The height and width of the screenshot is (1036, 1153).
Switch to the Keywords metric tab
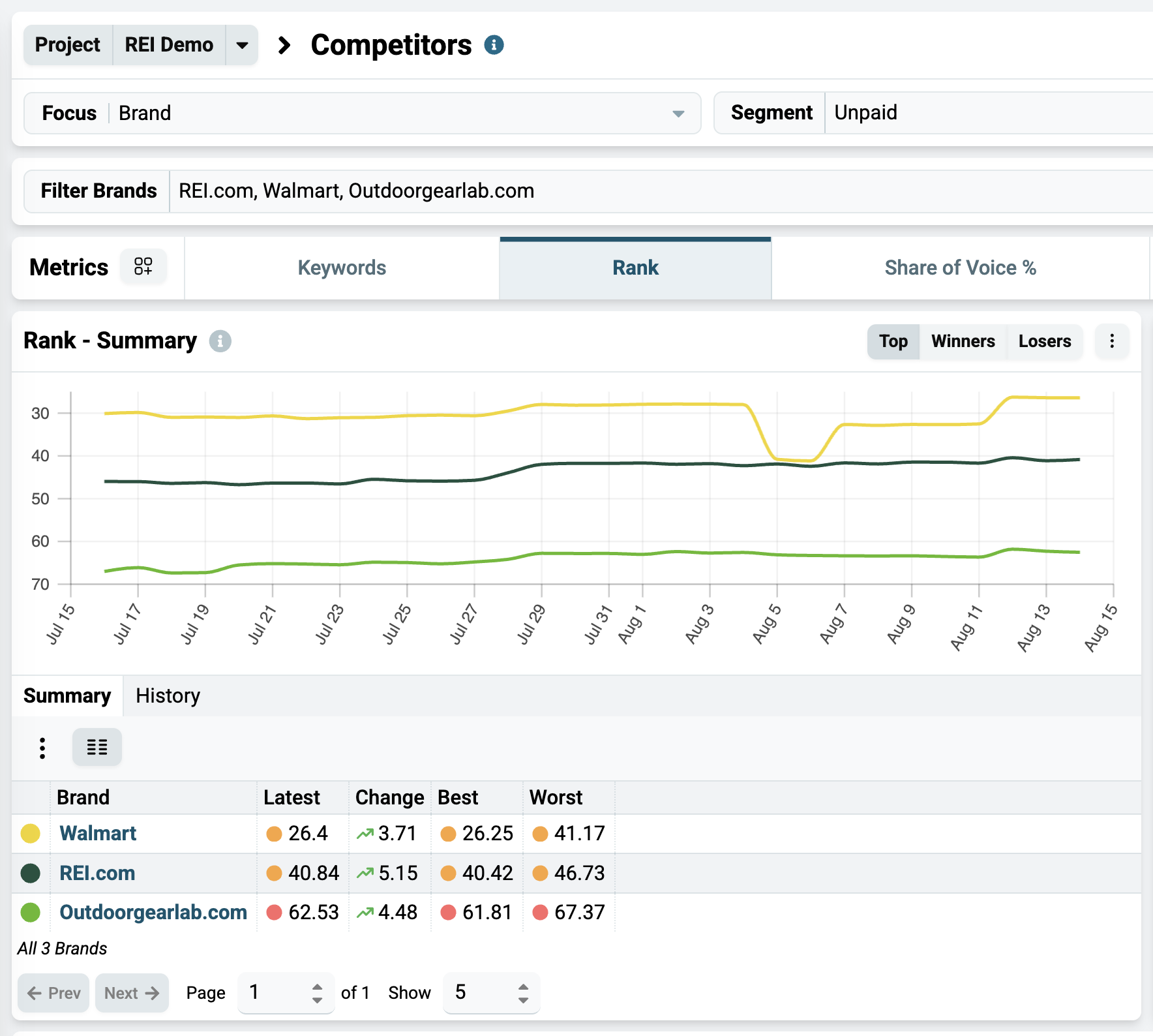(x=342, y=267)
